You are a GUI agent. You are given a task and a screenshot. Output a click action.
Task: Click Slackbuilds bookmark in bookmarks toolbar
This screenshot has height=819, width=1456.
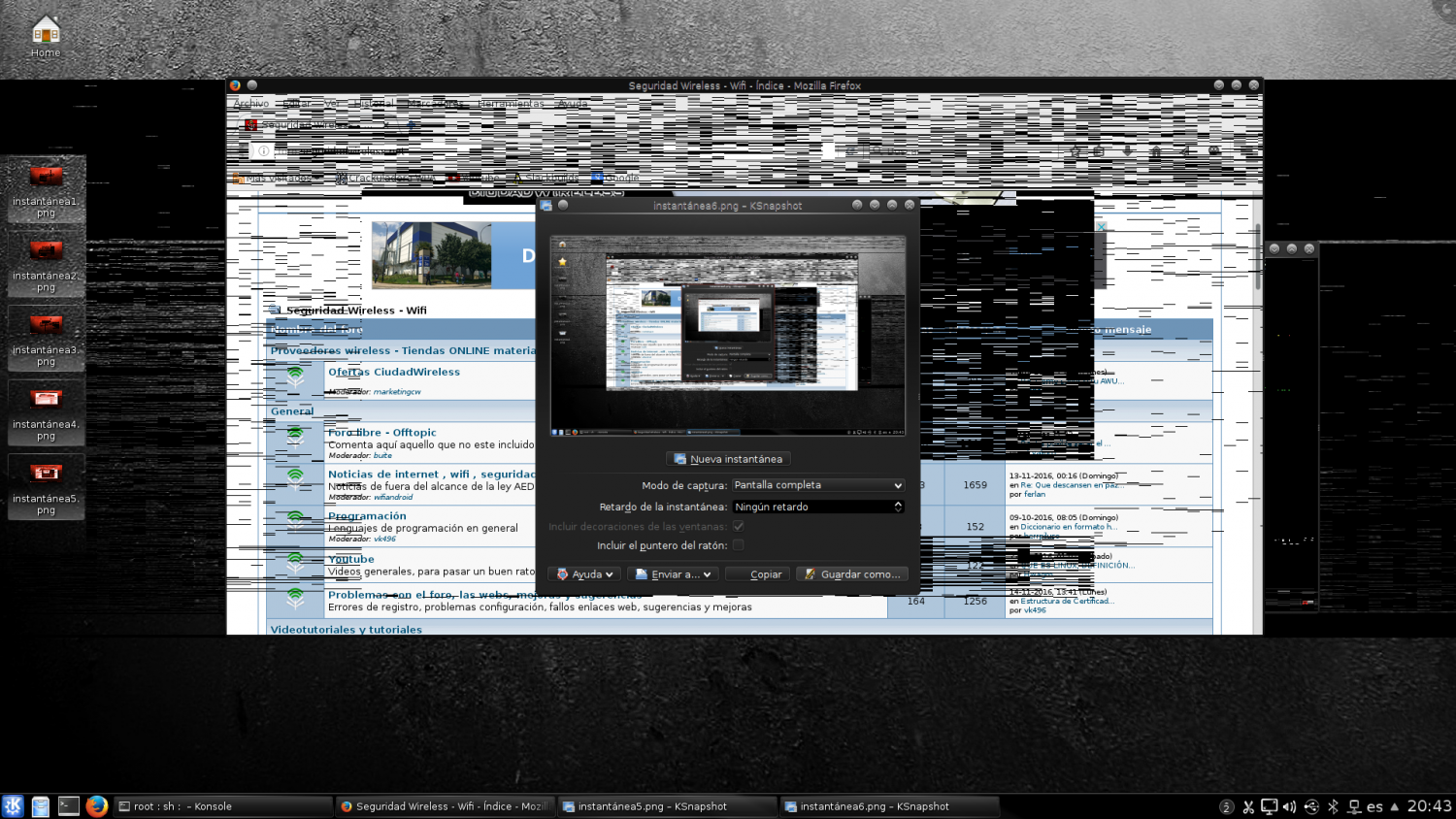(x=546, y=178)
